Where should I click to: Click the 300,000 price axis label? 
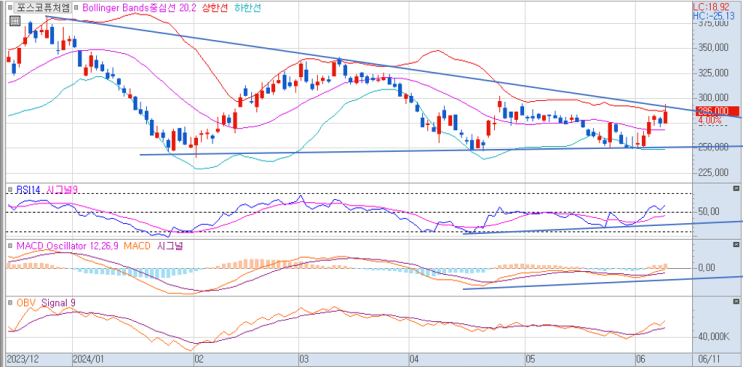[x=713, y=98]
